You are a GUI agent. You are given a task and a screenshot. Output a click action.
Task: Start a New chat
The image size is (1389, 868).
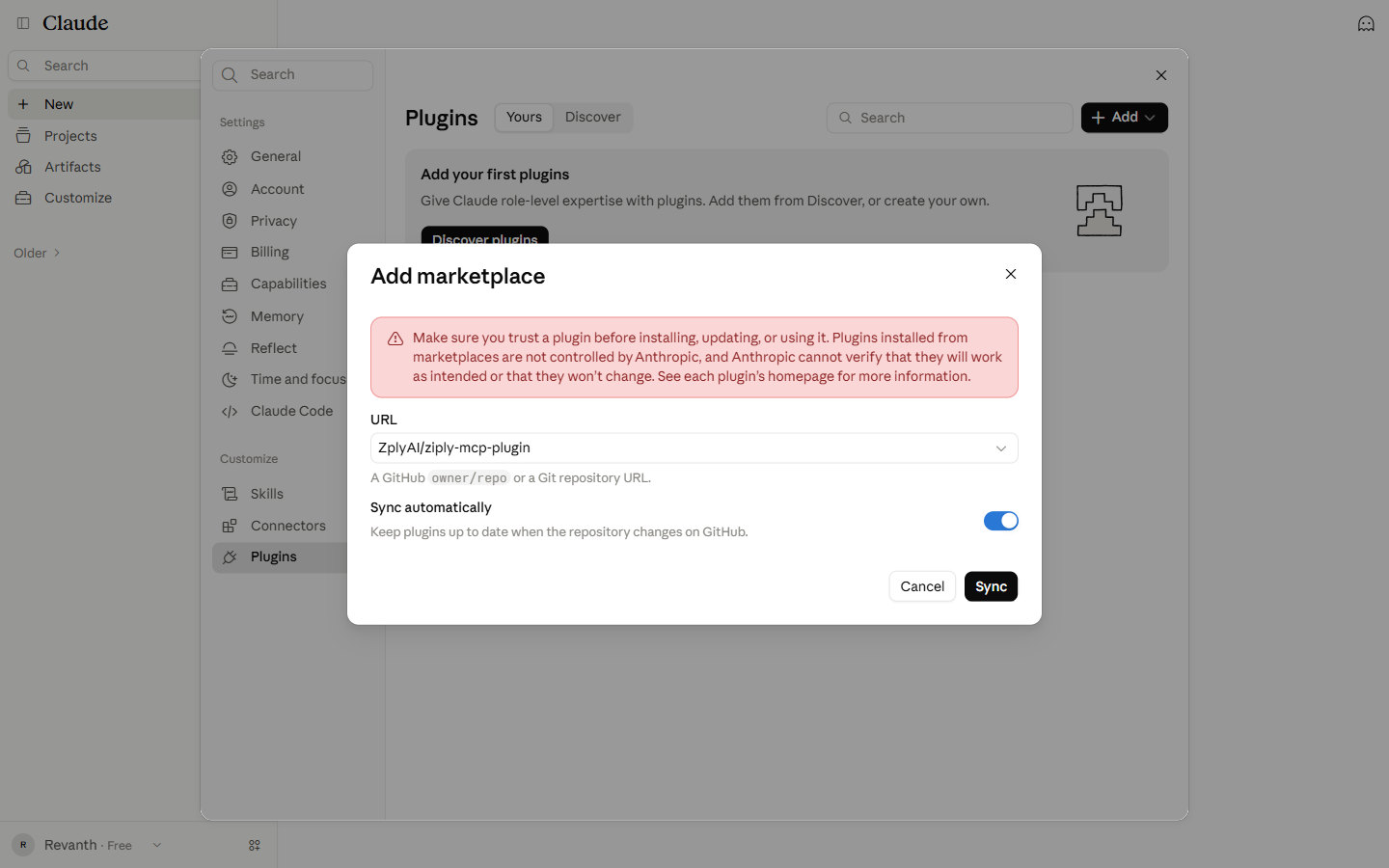104,104
